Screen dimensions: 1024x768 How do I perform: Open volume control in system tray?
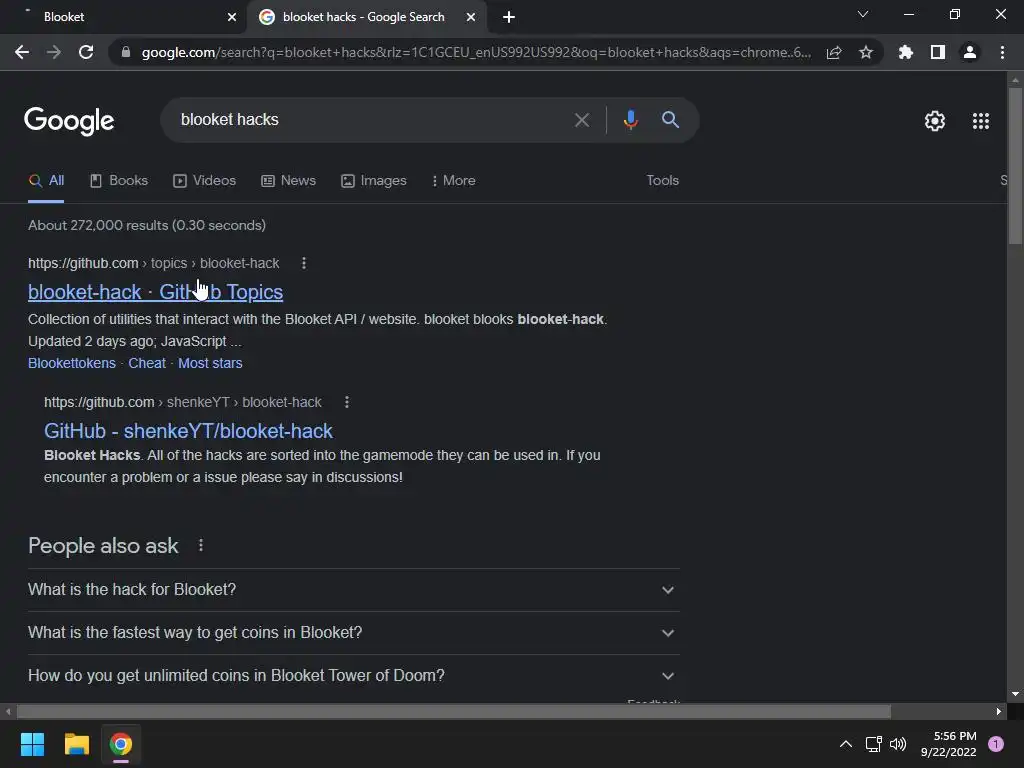coord(898,744)
